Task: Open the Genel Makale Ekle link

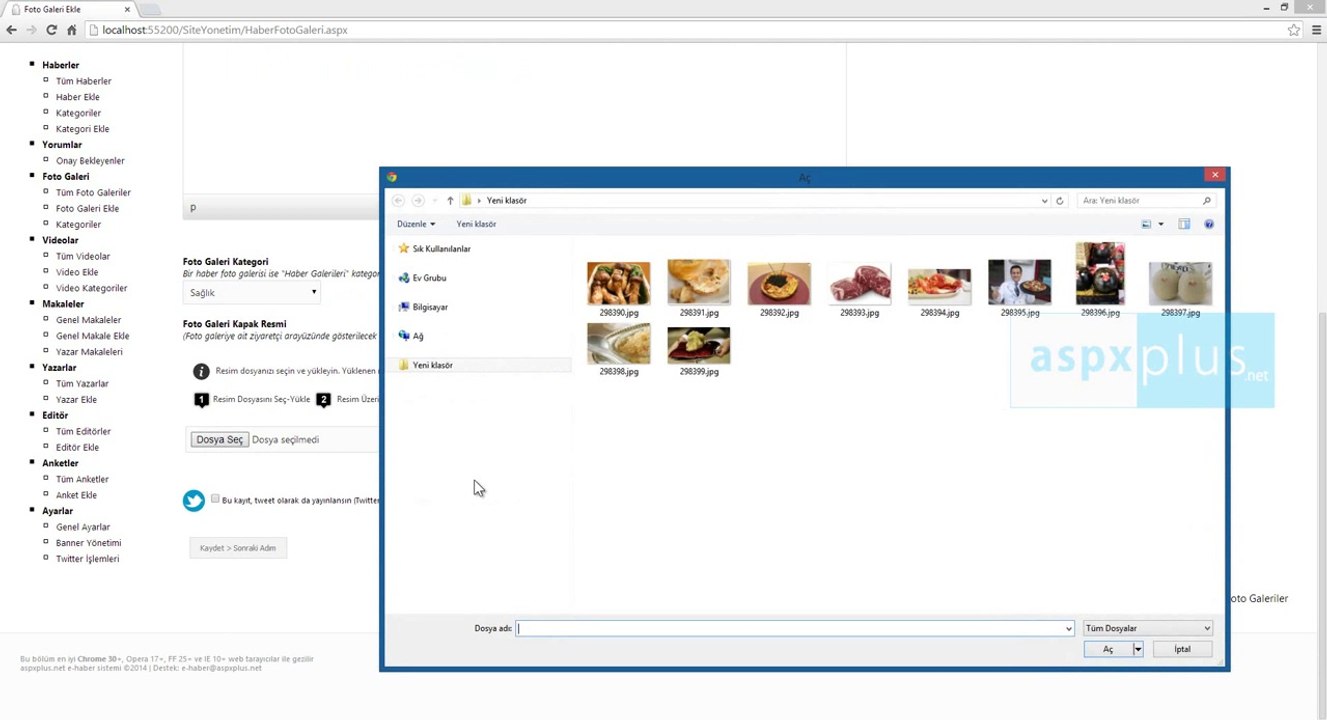Action: click(93, 336)
